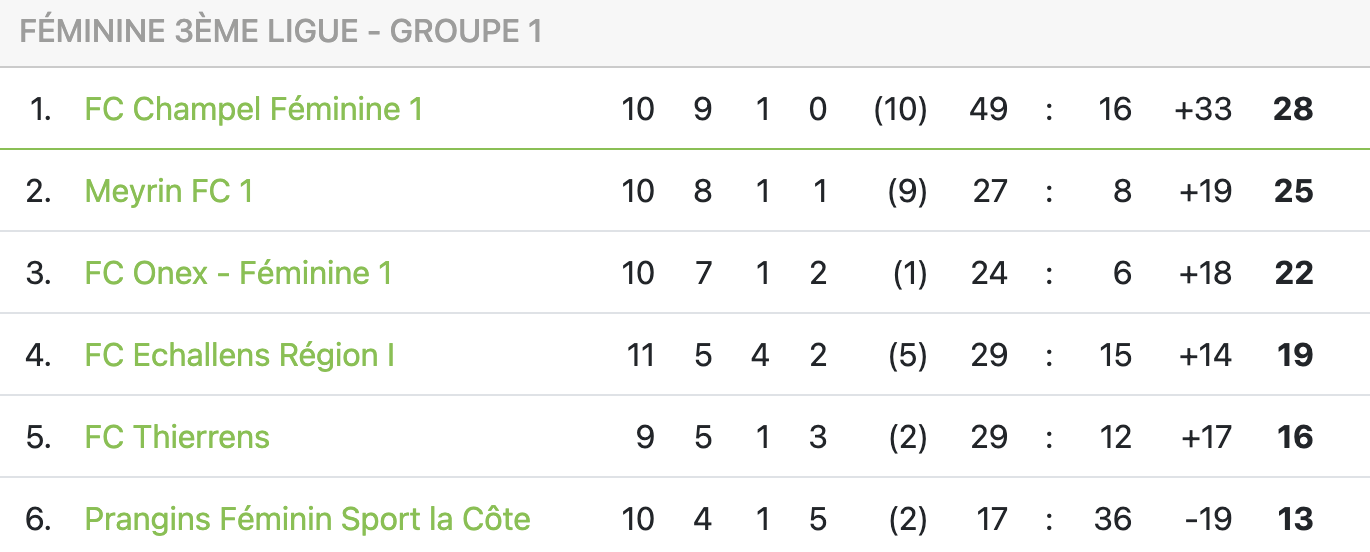Open FC Champel Féminine 1 team link
Screen dimensions: 1370x552
coord(253,109)
